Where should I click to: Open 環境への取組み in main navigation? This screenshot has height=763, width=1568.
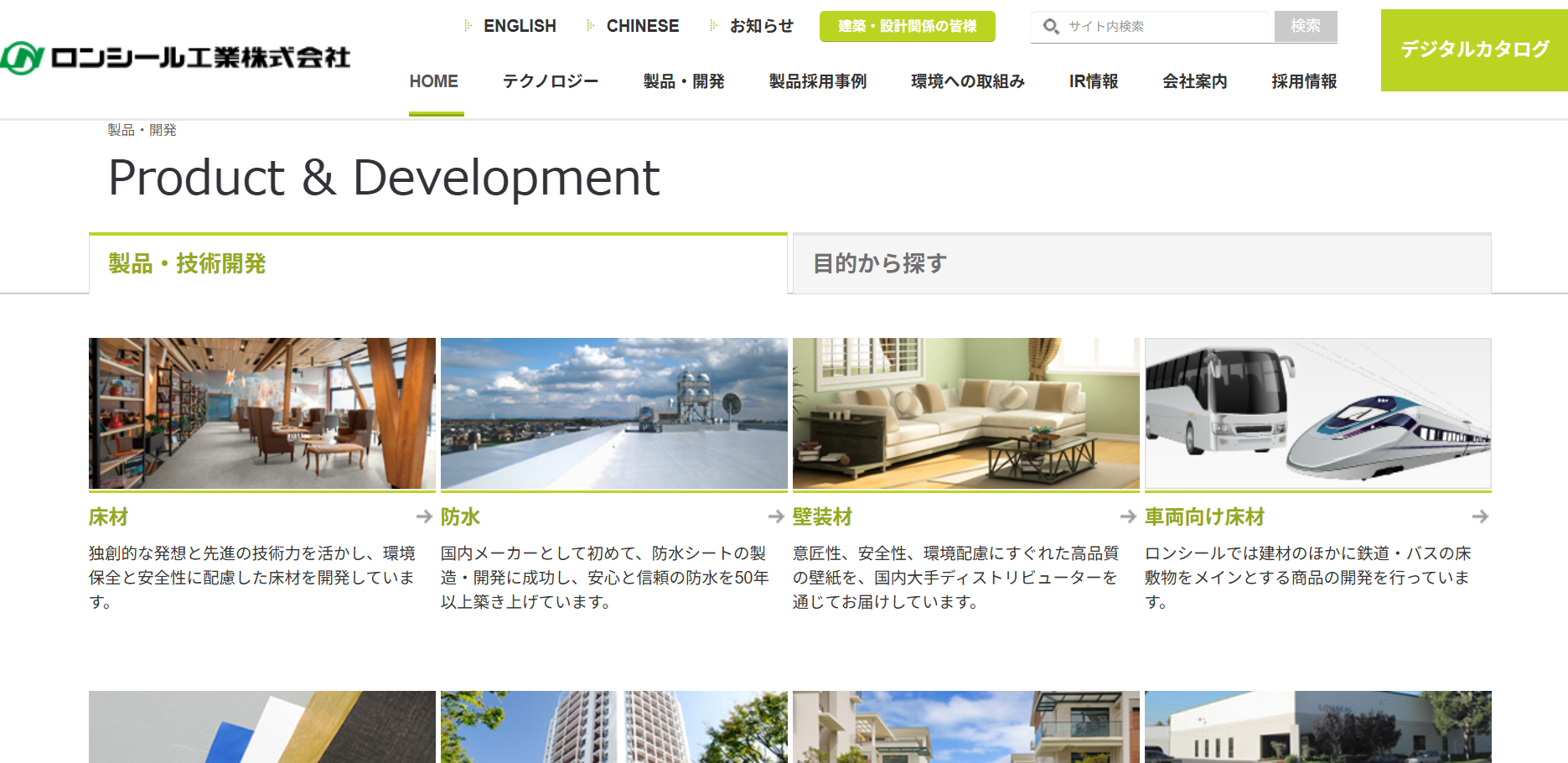point(968,81)
